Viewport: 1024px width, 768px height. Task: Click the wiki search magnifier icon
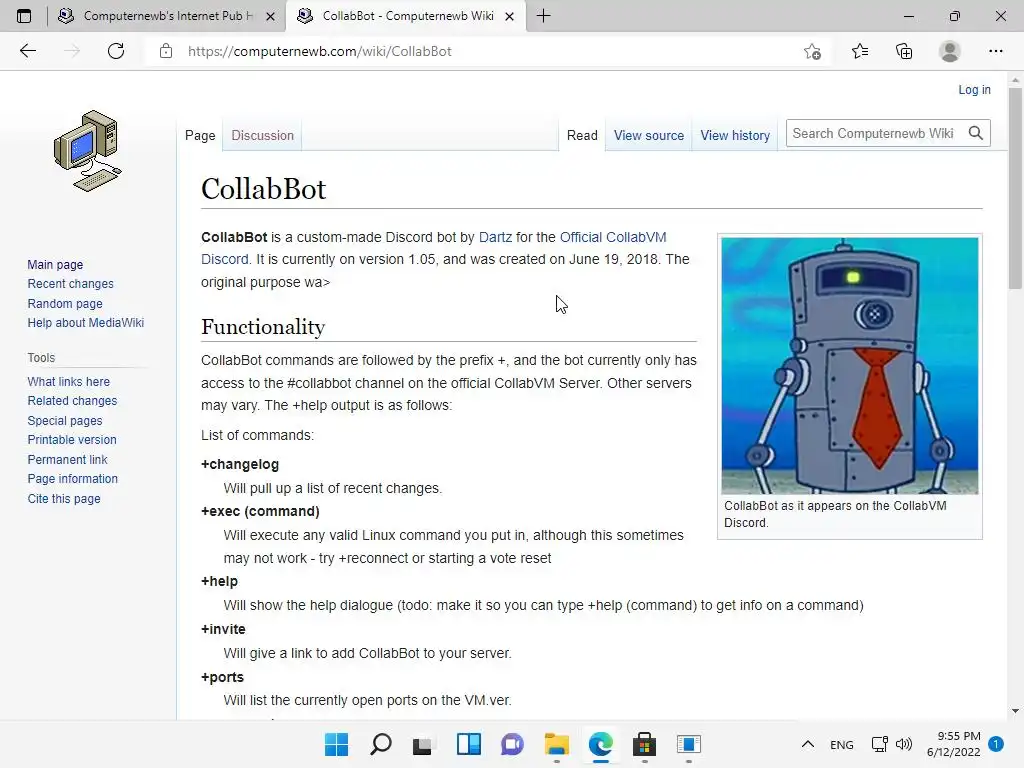coord(976,133)
